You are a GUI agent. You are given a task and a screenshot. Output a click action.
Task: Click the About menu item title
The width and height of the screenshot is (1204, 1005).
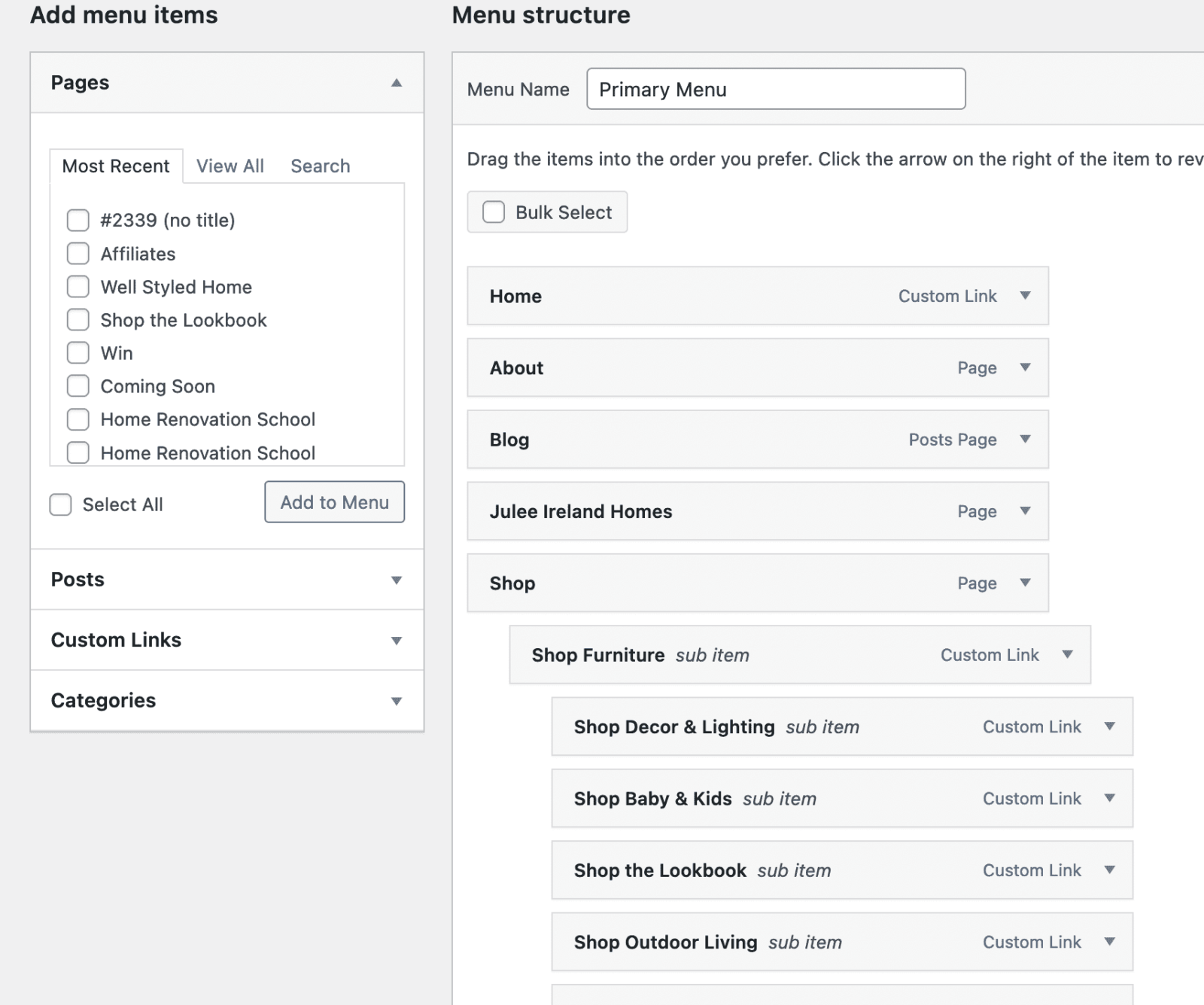[516, 367]
